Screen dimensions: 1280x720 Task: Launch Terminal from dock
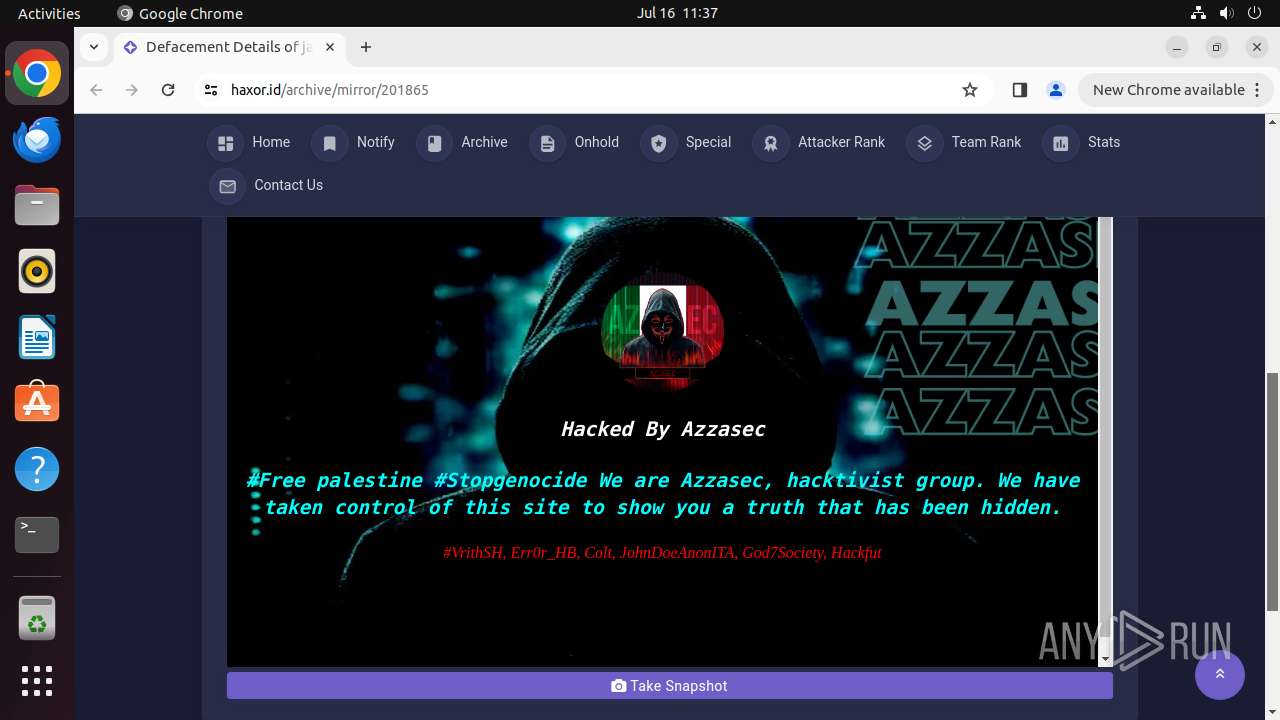pyautogui.click(x=37, y=535)
